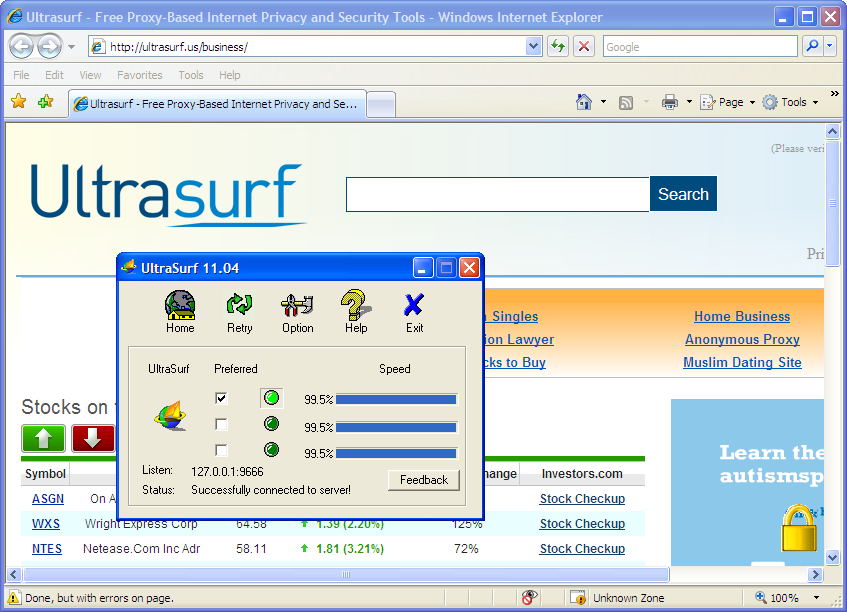Open the View menu
The width and height of the screenshot is (847, 612).
(90, 75)
